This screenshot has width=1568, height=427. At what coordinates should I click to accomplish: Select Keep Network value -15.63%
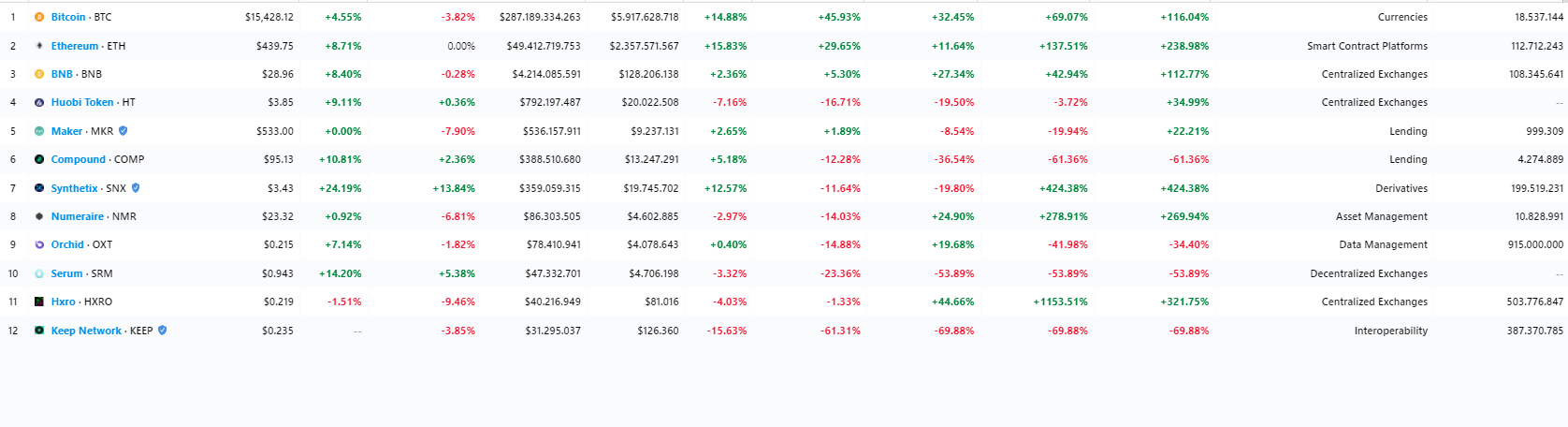click(x=727, y=331)
